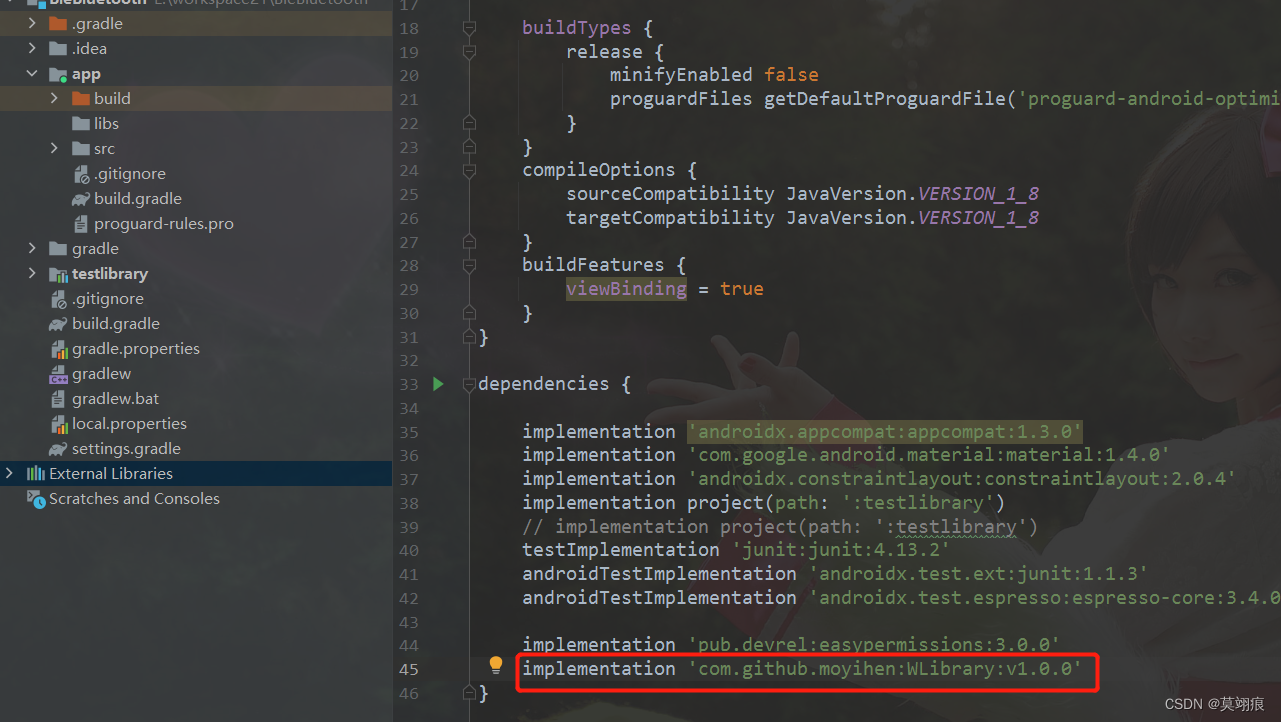The image size is (1281, 722).
Task: Select the .gradle folder icon
Action: (58, 23)
